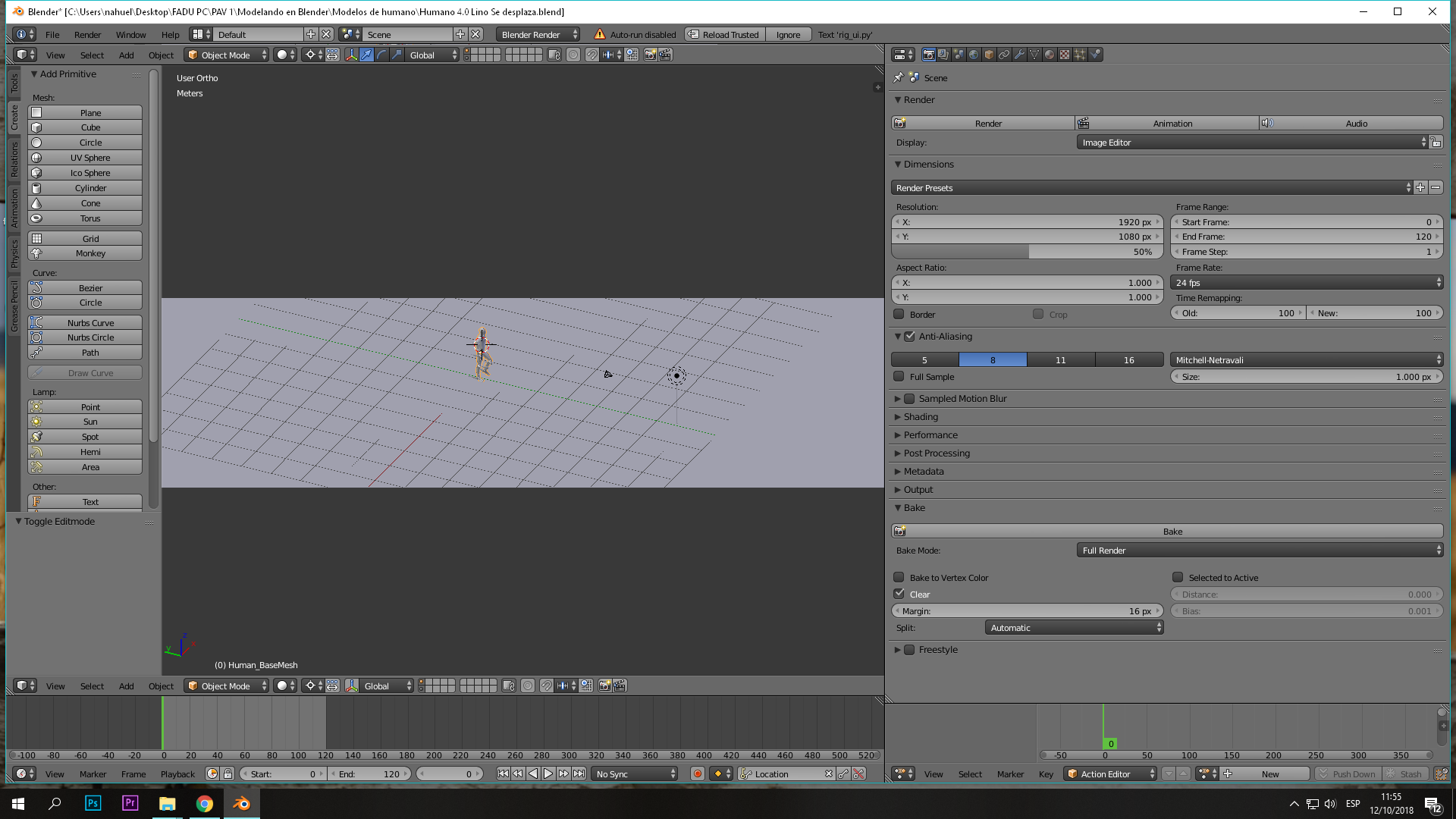
Task: Open the Texture properties tab
Action: point(1065,55)
